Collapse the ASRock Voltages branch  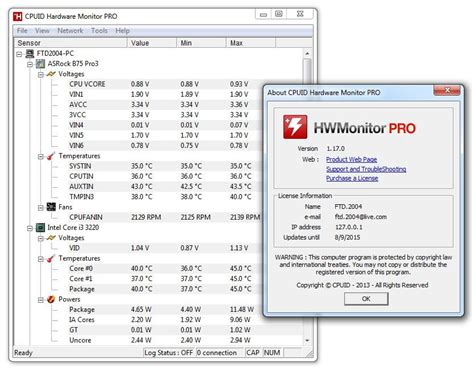coord(41,75)
